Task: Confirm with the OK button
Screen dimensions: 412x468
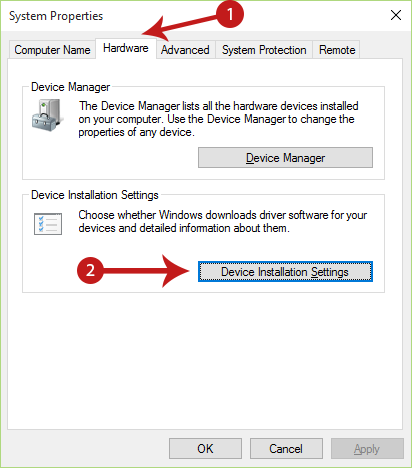Action: (205, 449)
